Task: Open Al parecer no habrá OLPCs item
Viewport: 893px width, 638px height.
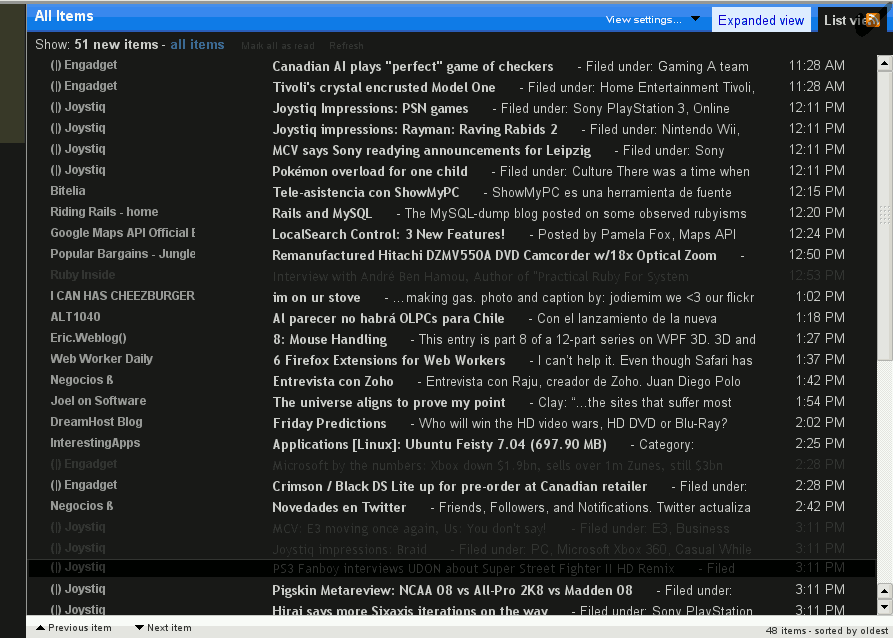Action: click(388, 319)
